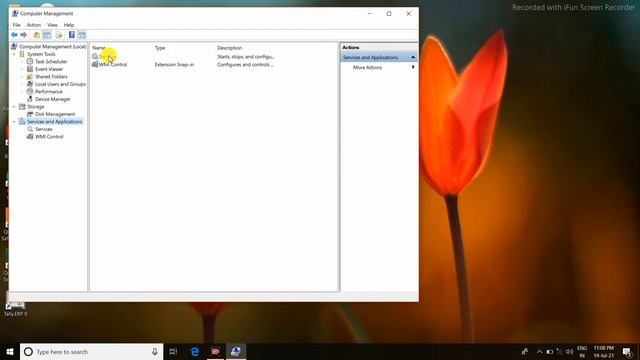Viewport: 640px width, 360px height.
Task: Open the Action Center notification icon
Action: tap(627, 351)
